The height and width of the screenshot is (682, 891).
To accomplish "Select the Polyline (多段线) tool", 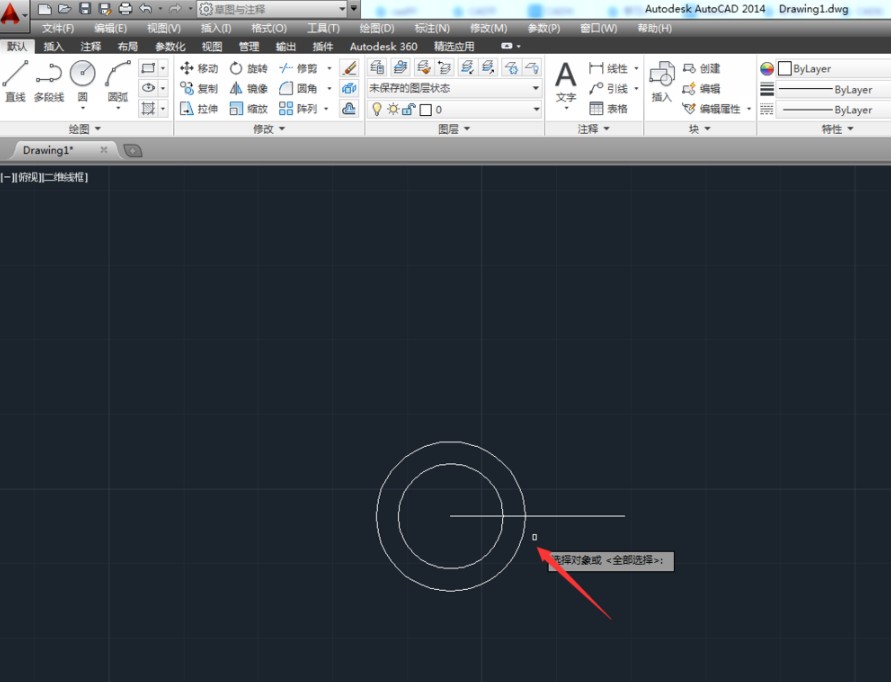I will click(49, 81).
